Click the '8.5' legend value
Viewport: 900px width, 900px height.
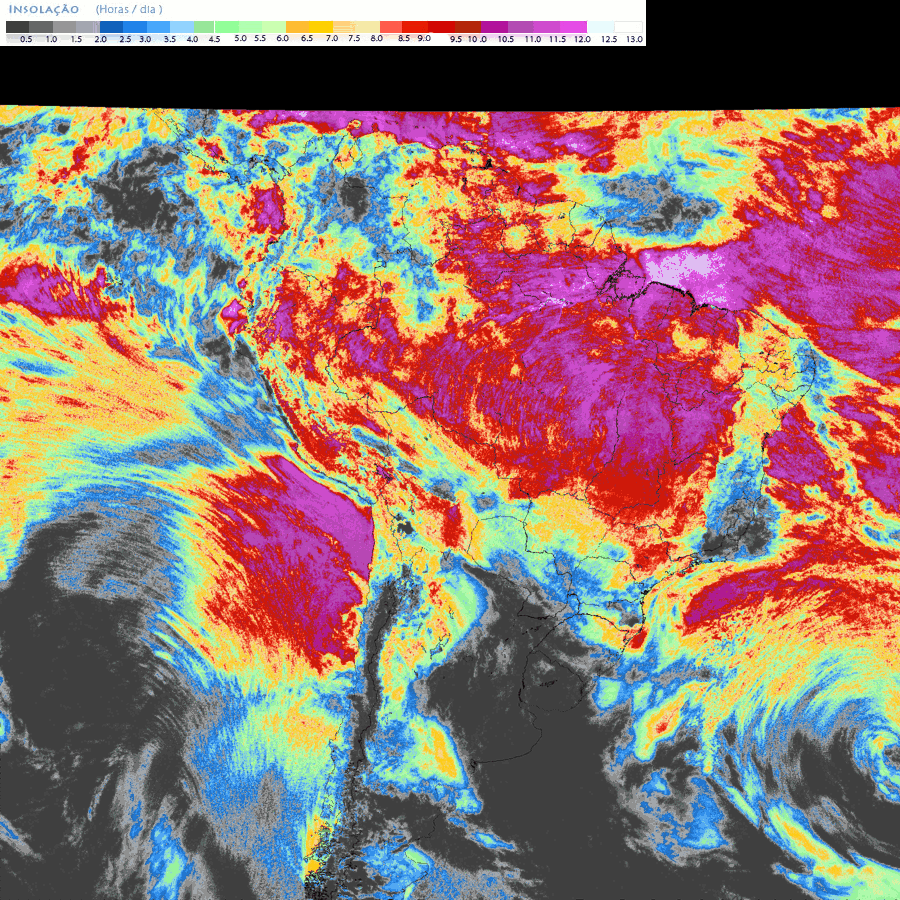[404, 38]
